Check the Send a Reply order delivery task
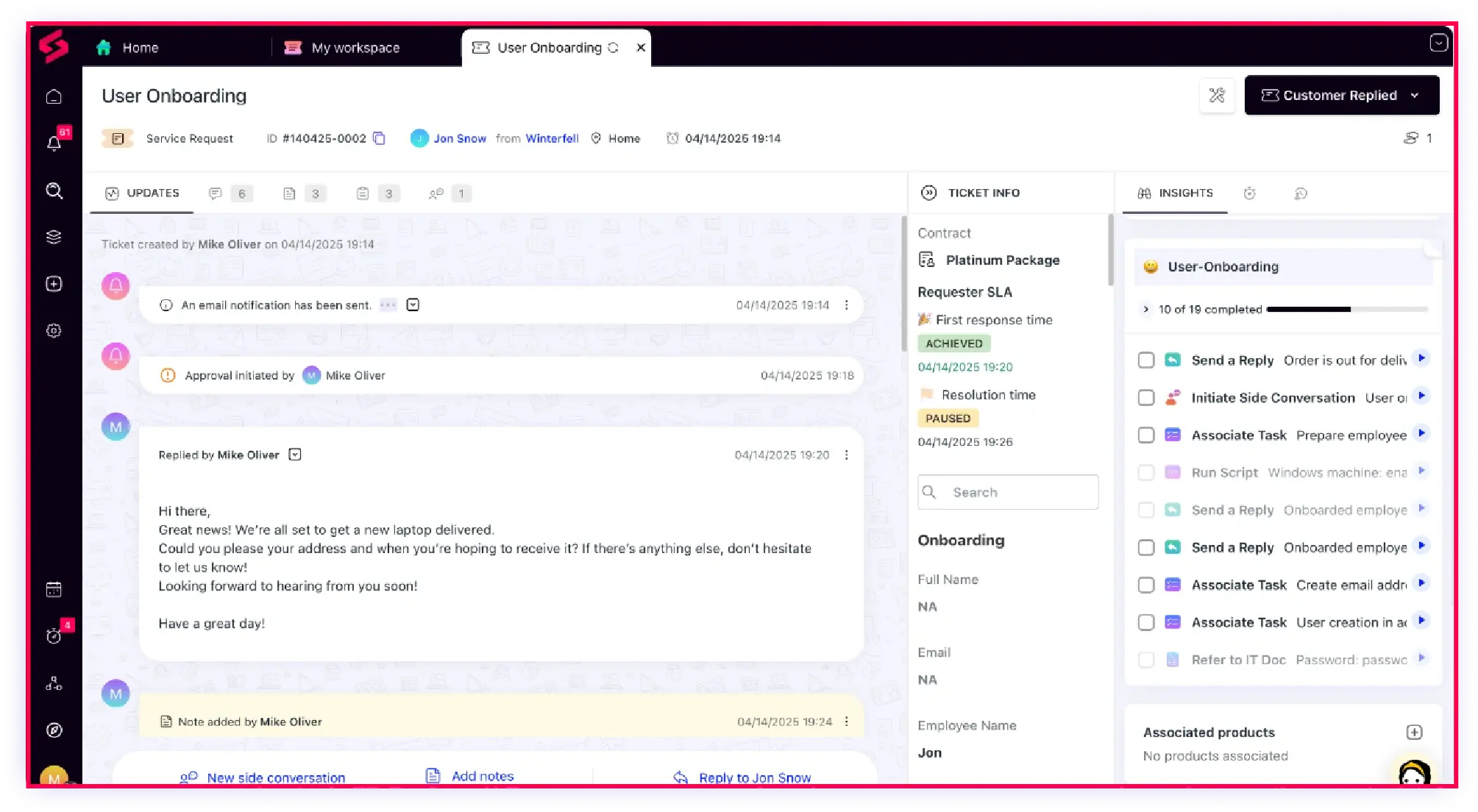The image size is (1478, 812). tap(1145, 360)
